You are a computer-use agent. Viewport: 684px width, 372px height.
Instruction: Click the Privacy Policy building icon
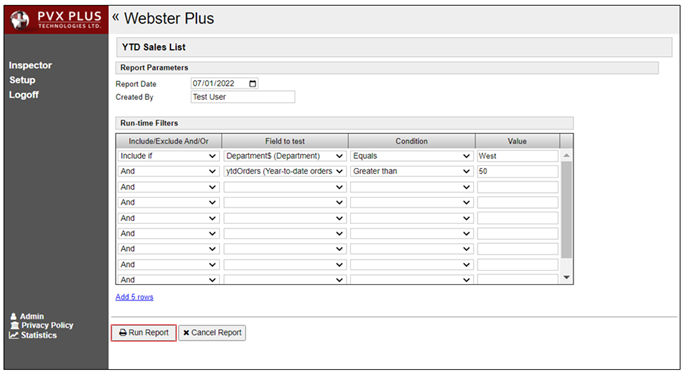click(x=14, y=325)
